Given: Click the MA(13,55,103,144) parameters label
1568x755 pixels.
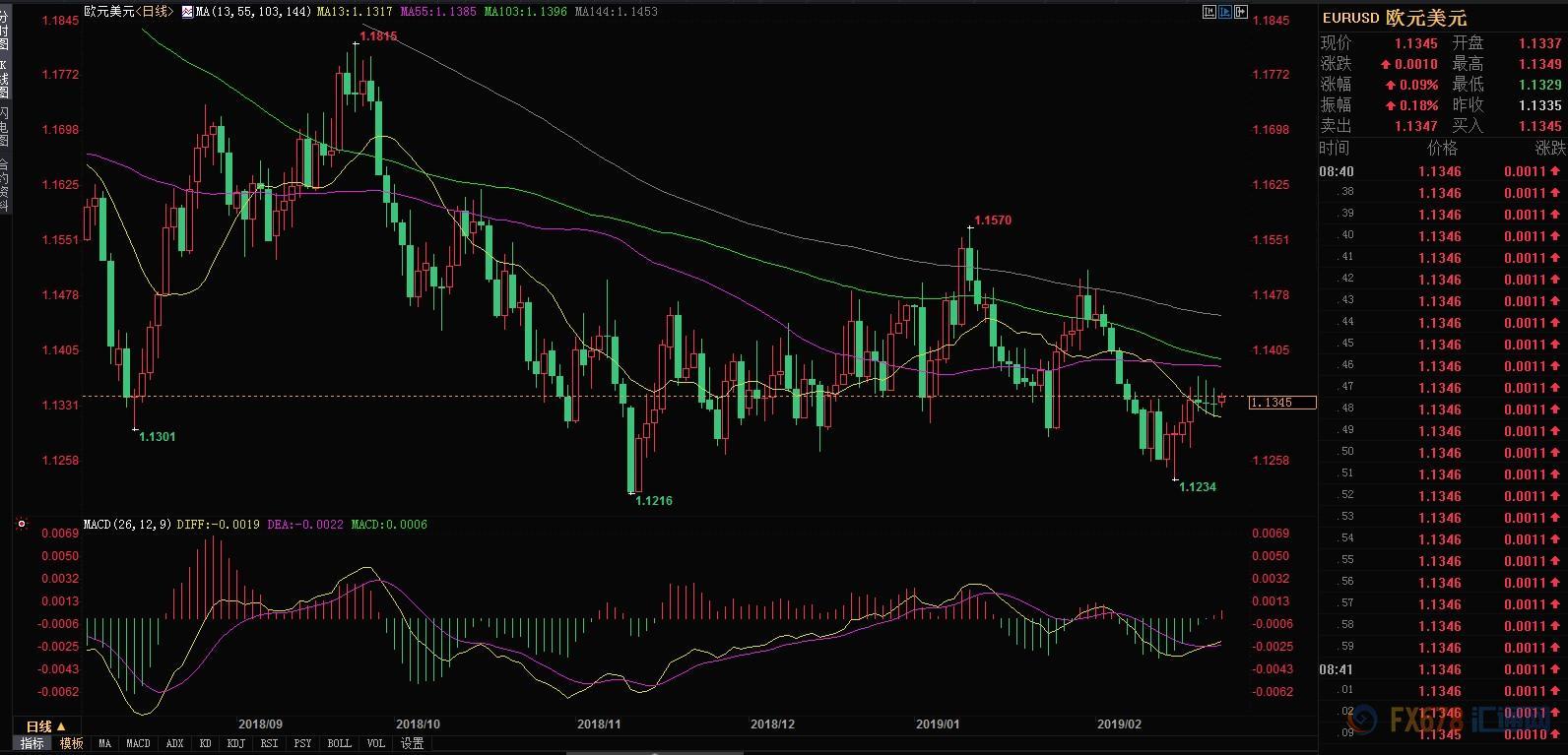Looking at the screenshot, I should (x=254, y=12).
